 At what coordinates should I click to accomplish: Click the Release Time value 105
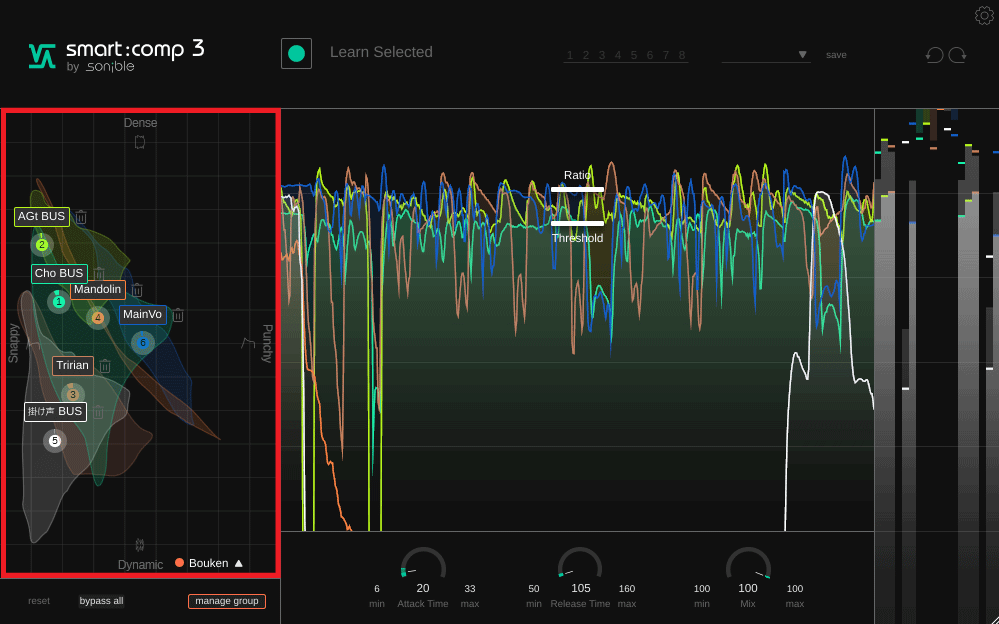(580, 588)
